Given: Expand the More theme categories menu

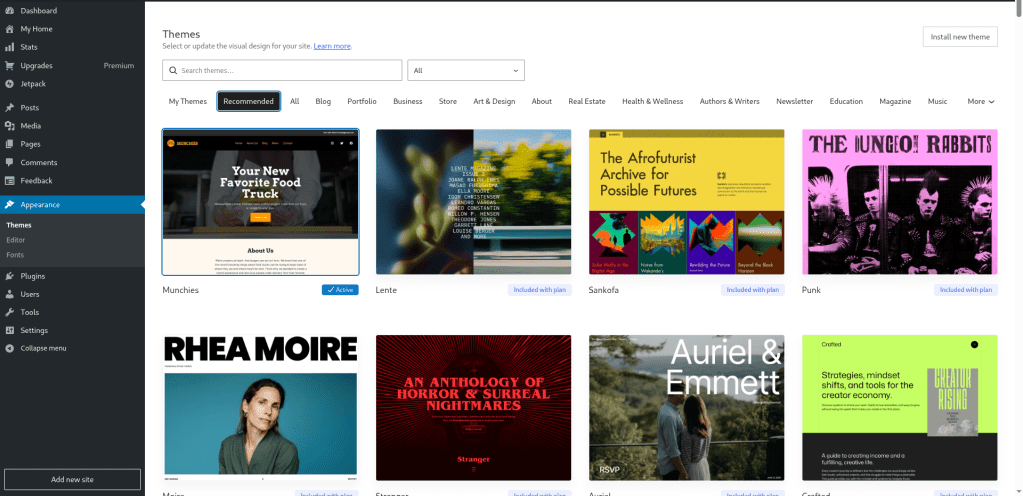Looking at the screenshot, I should [x=980, y=101].
